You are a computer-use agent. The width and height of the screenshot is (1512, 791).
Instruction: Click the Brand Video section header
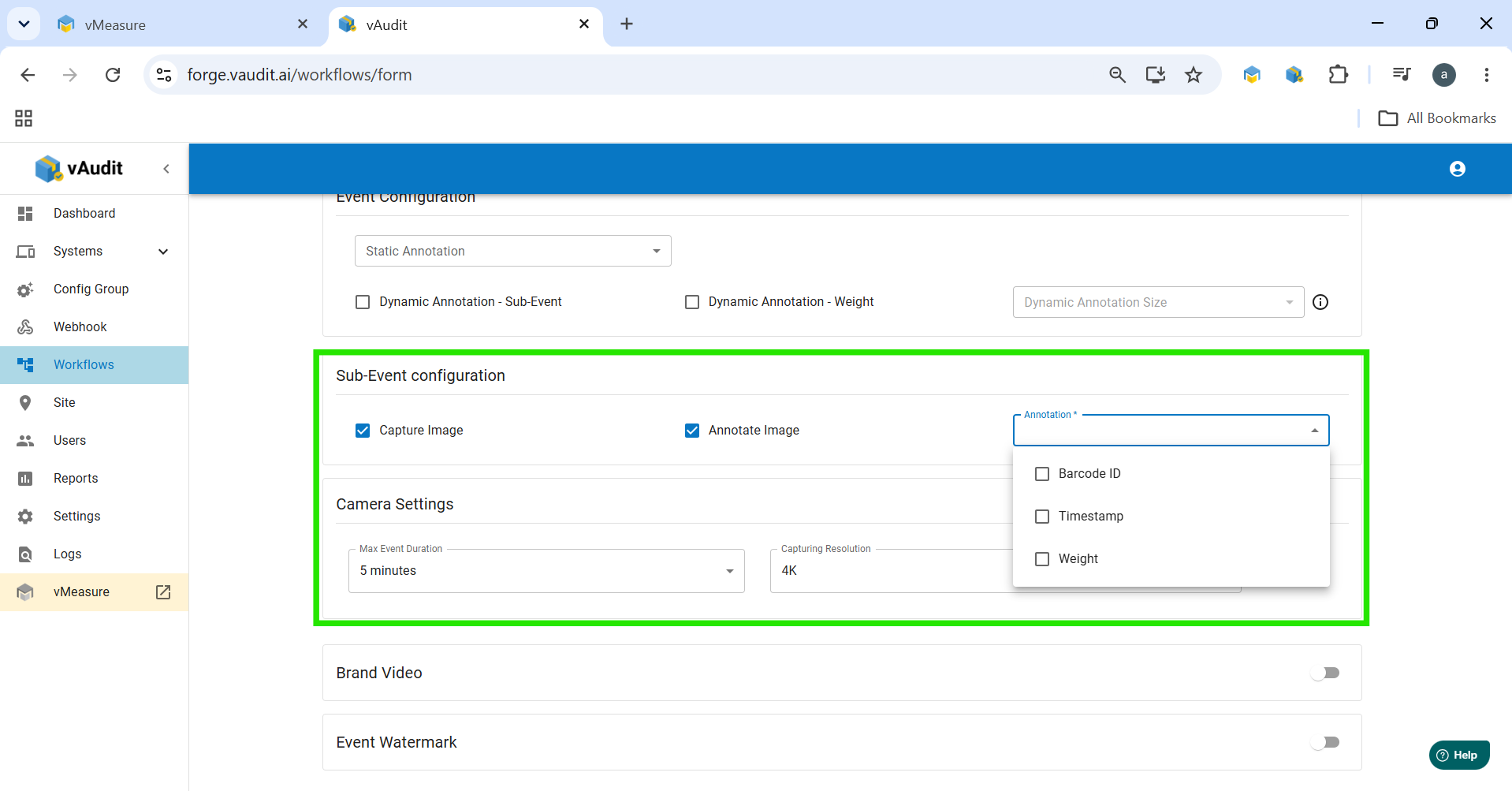(x=379, y=673)
